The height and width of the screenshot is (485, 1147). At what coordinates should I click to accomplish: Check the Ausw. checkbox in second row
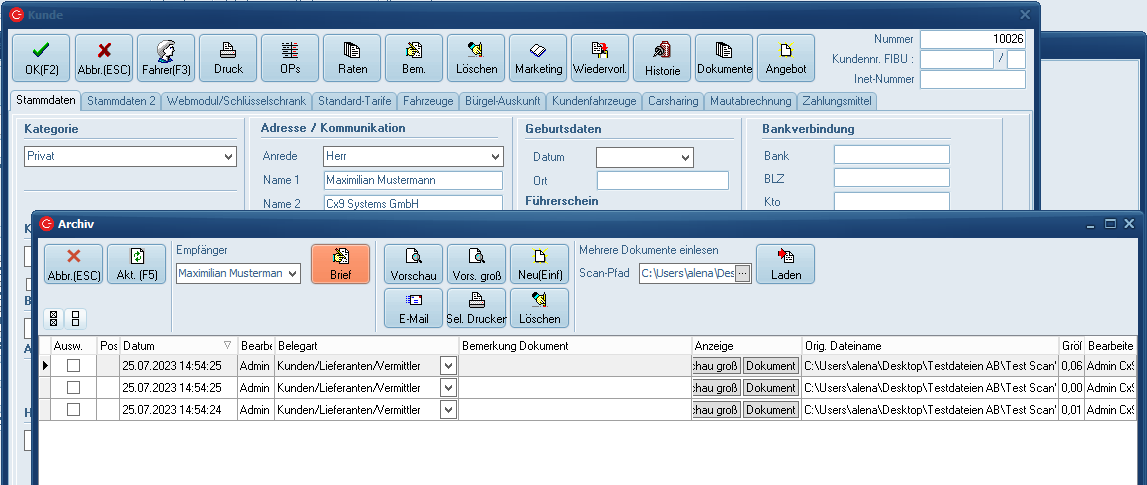click(73, 388)
